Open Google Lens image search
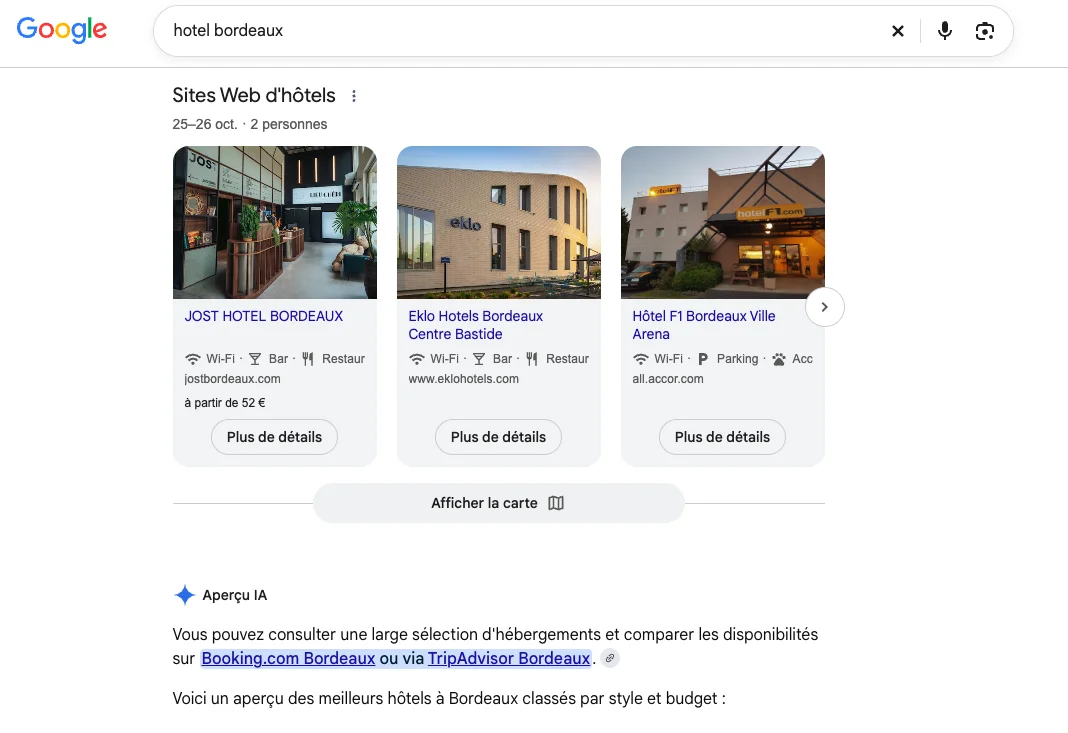The image size is (1068, 733). click(x=984, y=31)
